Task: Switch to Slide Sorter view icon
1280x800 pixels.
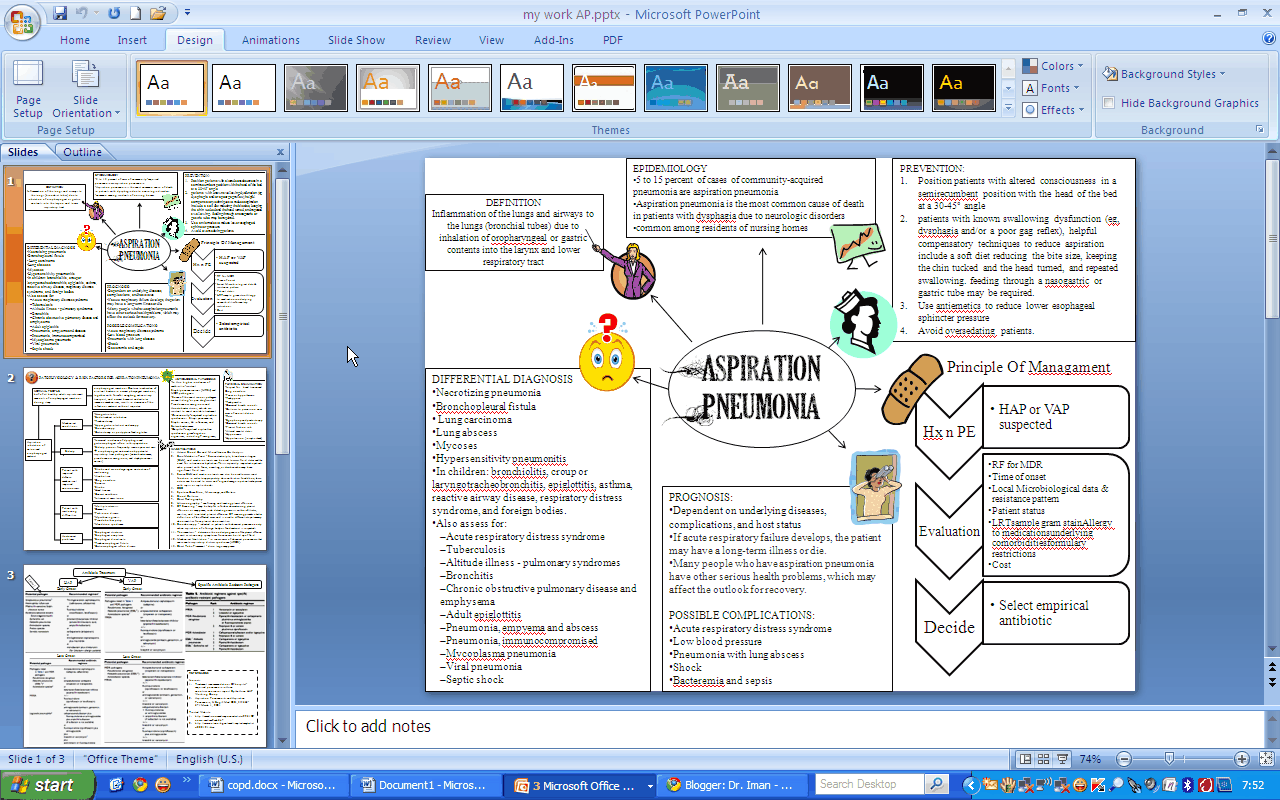Action: pyautogui.click(x=1043, y=759)
